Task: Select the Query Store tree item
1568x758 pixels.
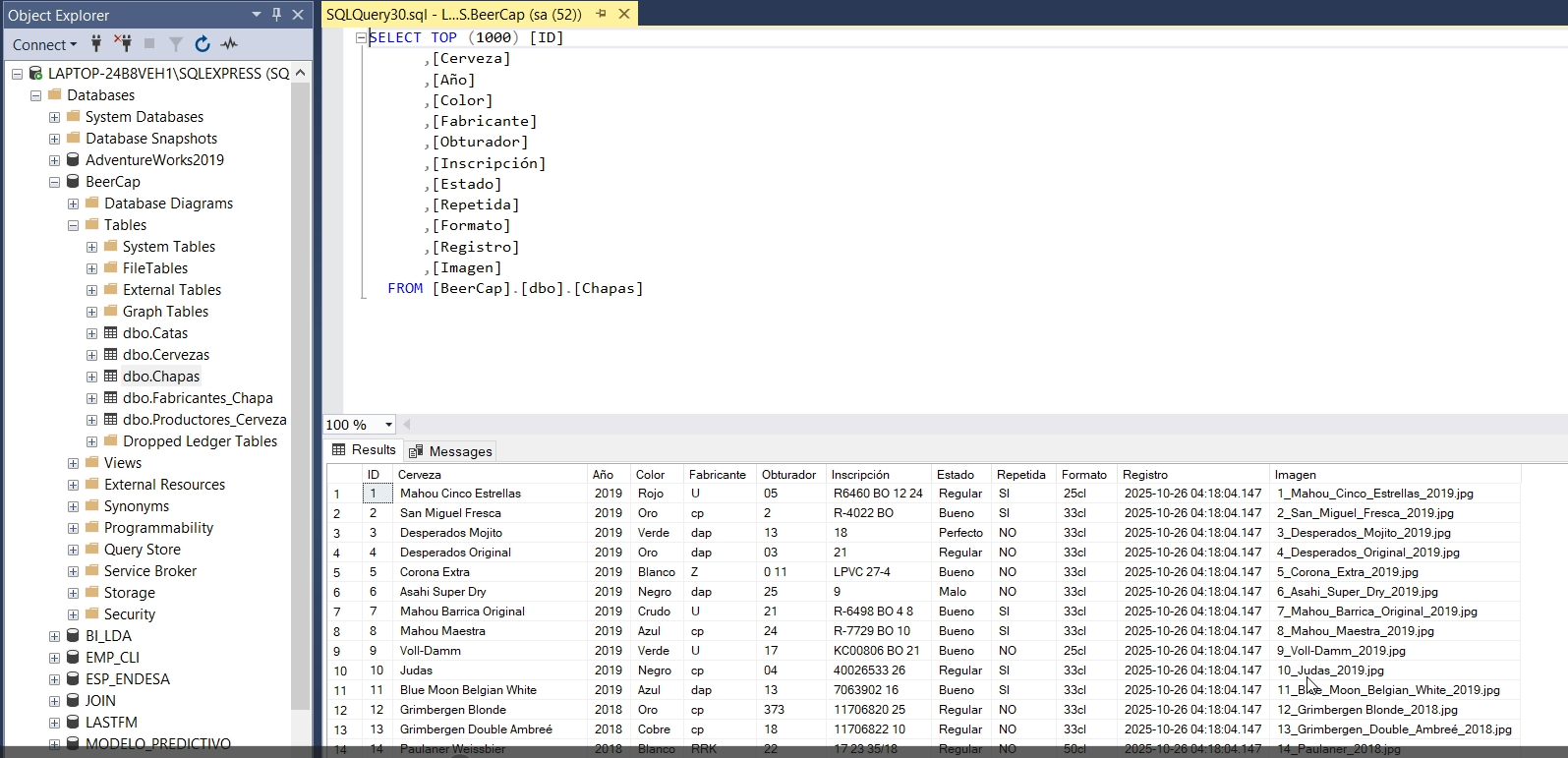Action: [x=143, y=549]
